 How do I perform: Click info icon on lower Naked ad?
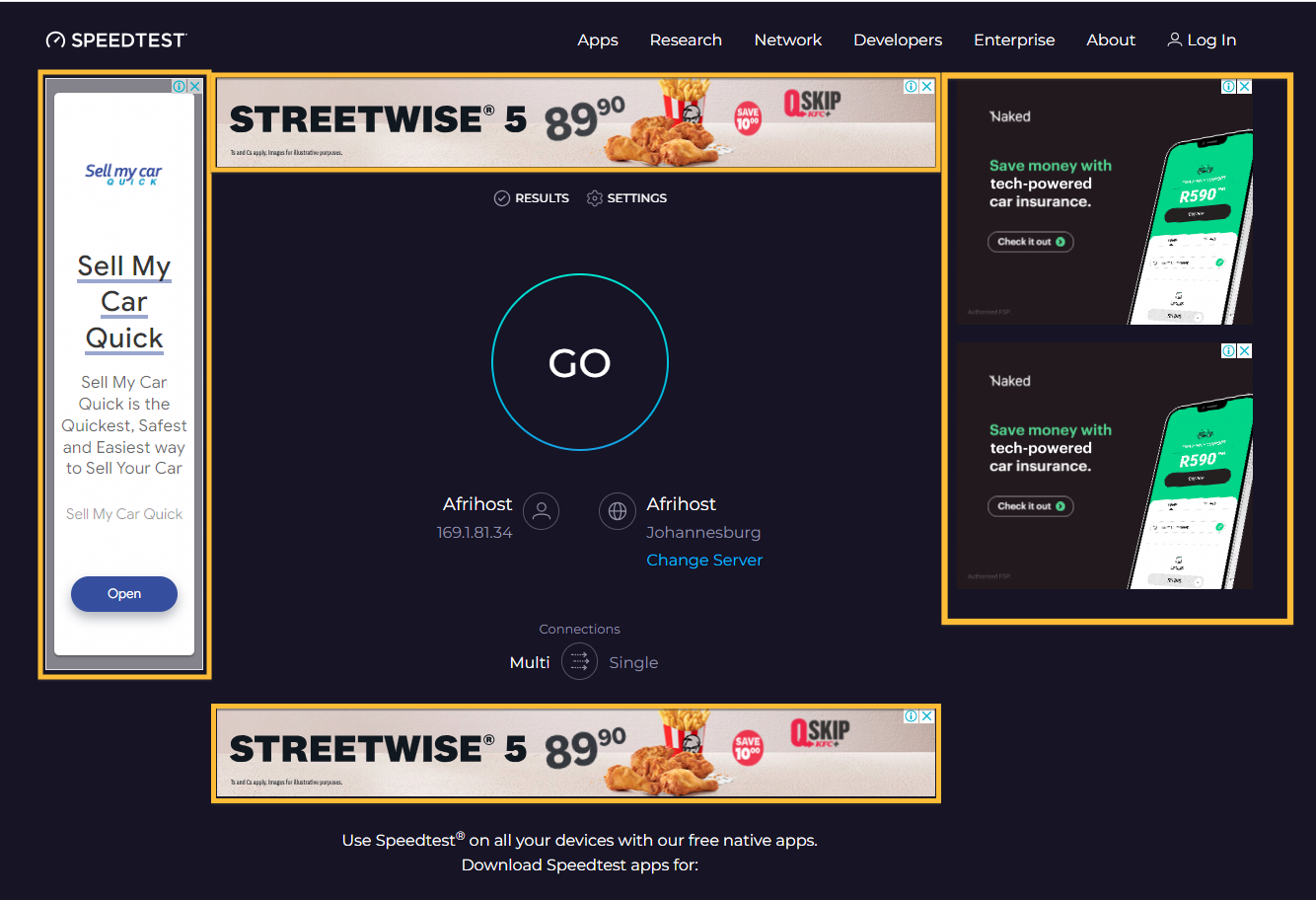click(x=1229, y=350)
